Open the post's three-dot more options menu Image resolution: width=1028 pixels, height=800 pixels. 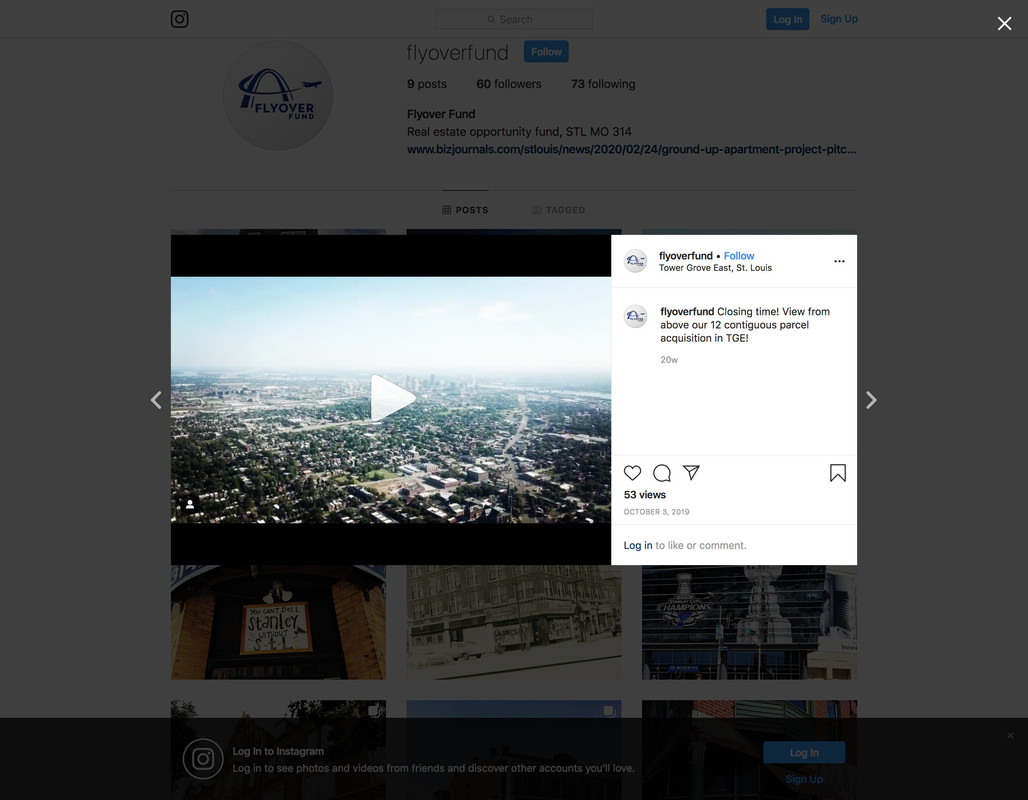pos(839,261)
